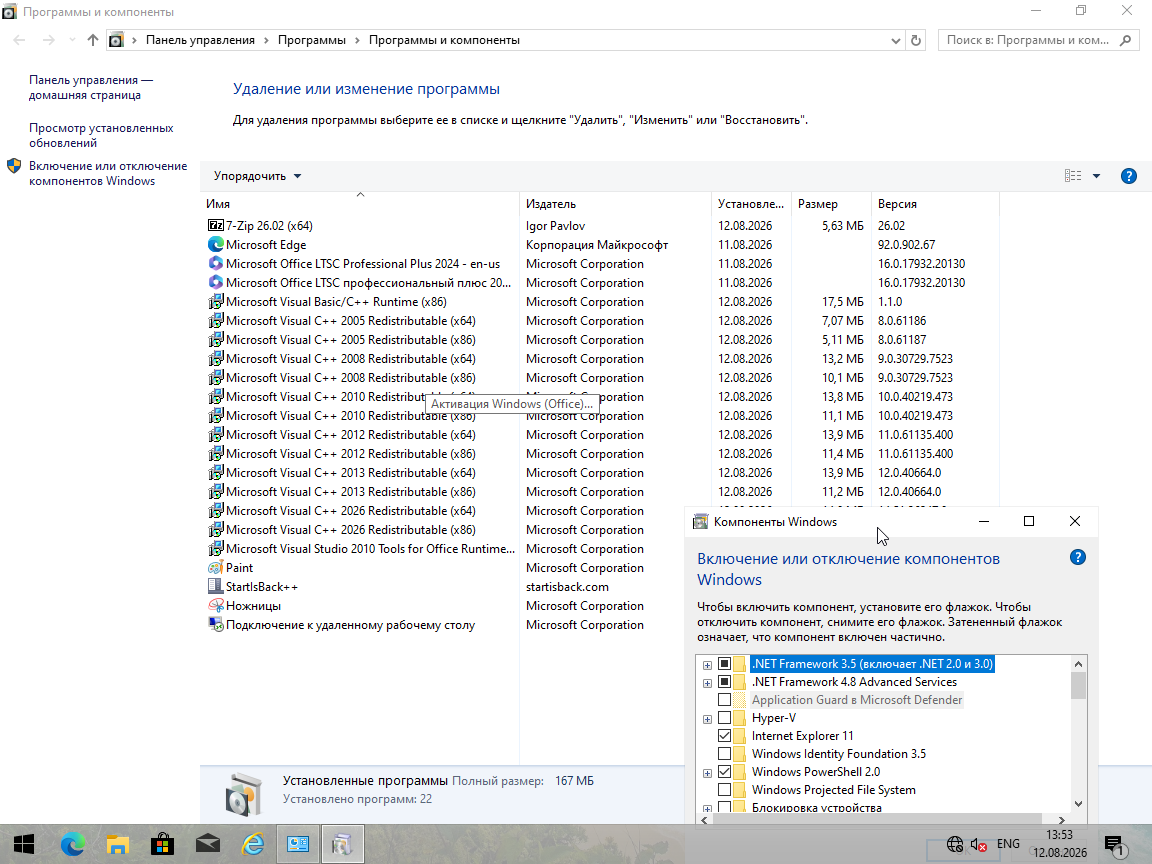Viewport: 1152px width, 864px height.
Task: Select Microsoft Visual C++ 2013 Redistributable (x86) row
Action: [600, 492]
